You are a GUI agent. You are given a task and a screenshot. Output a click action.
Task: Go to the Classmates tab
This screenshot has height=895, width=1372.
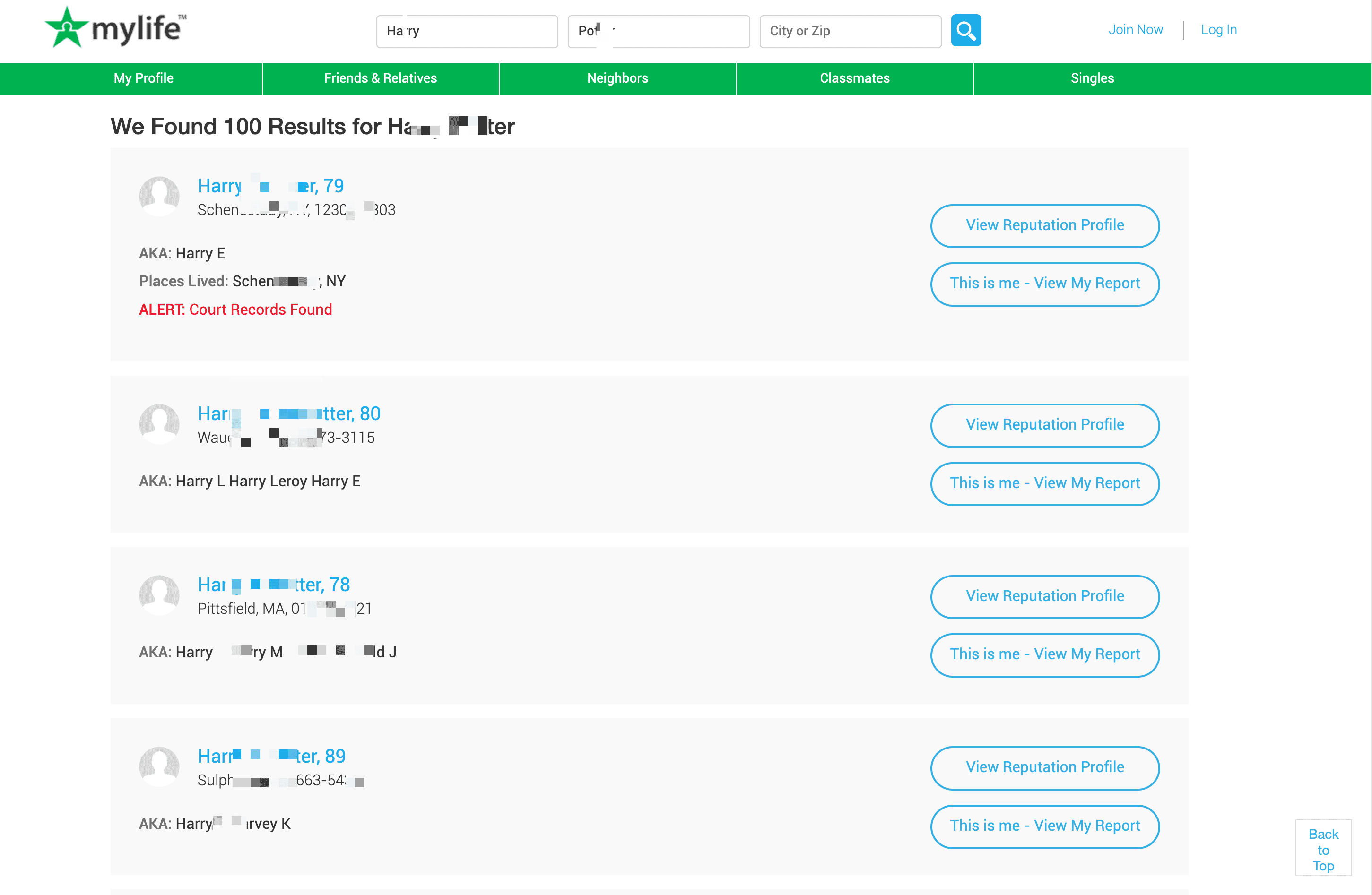pyautogui.click(x=854, y=78)
